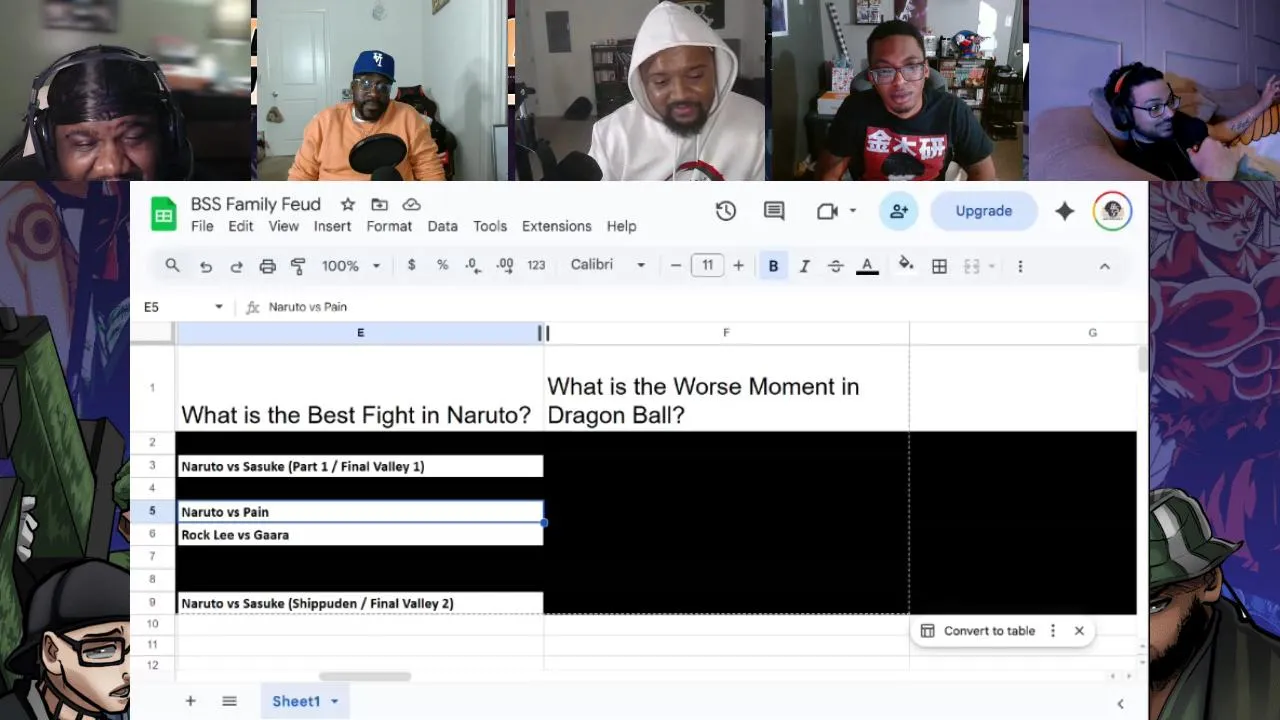Image resolution: width=1280 pixels, height=720 pixels.
Task: Star the BSS Family Feud document
Action: [348, 204]
